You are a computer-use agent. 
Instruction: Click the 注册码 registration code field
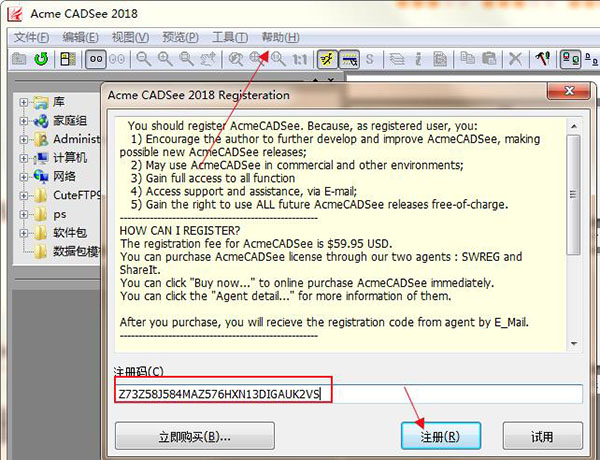tap(349, 394)
